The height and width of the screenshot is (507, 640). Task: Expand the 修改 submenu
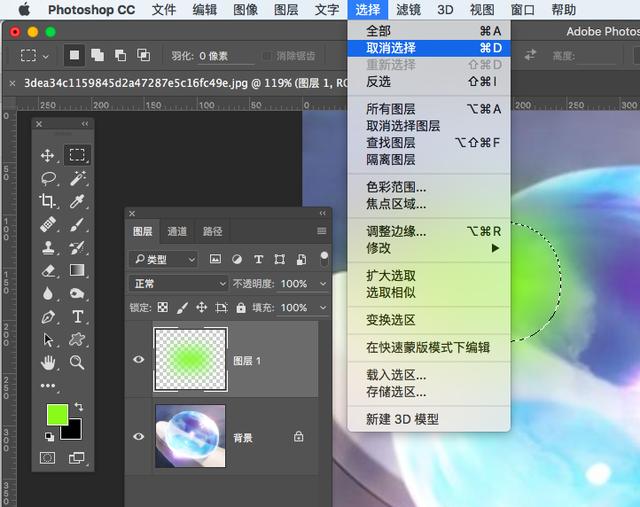429,248
